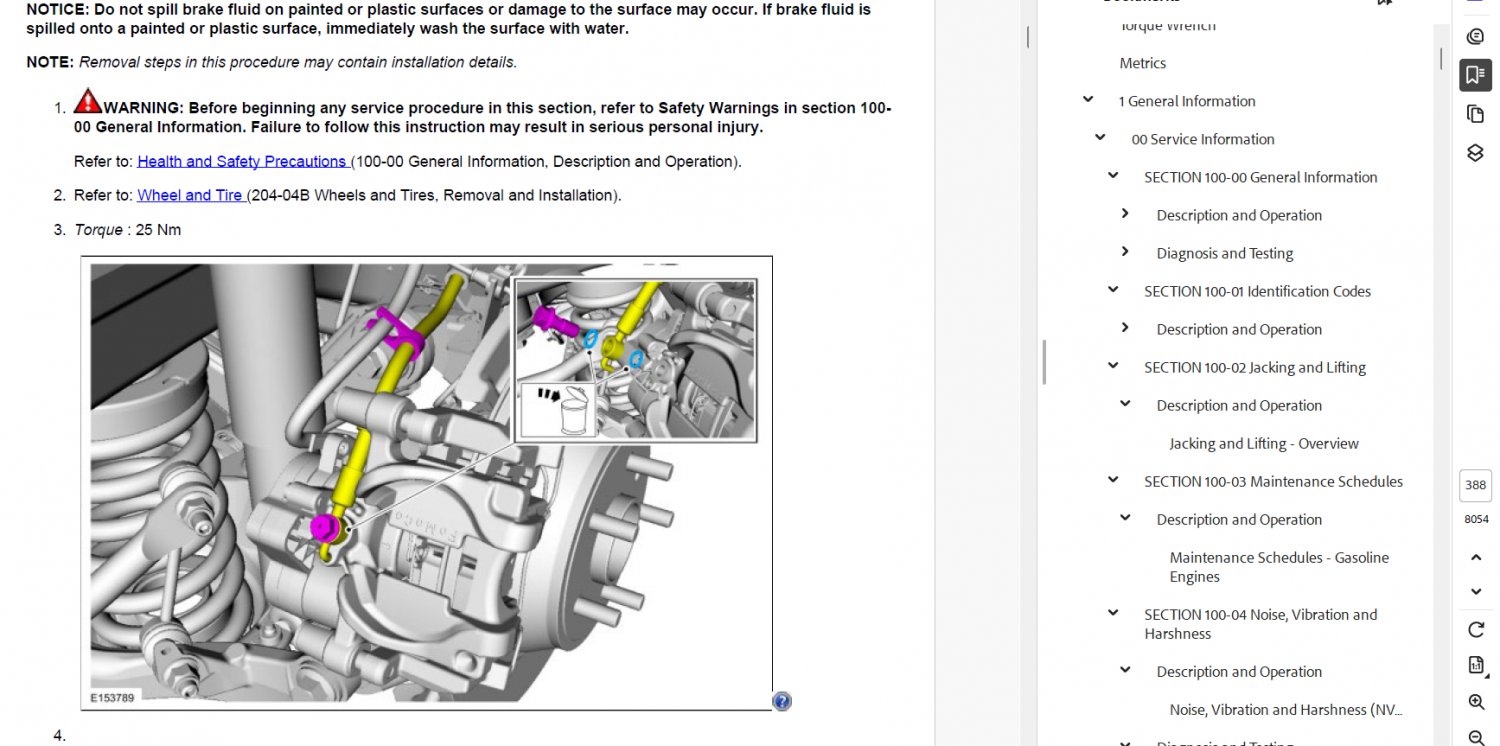Click the current page number box 388
1500x746 pixels.
coord(1476,485)
